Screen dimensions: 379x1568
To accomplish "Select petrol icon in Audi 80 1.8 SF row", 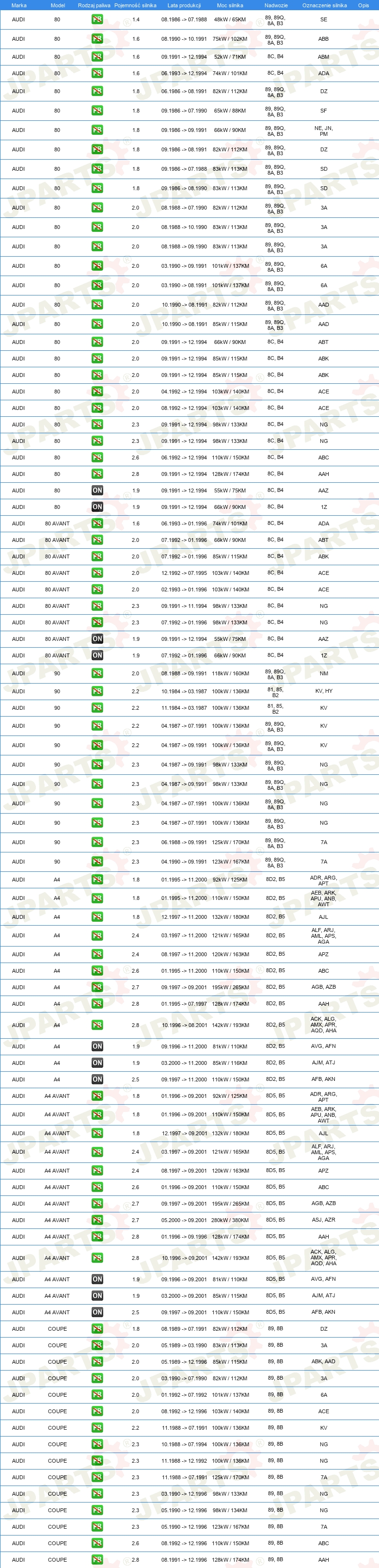I will [97, 111].
